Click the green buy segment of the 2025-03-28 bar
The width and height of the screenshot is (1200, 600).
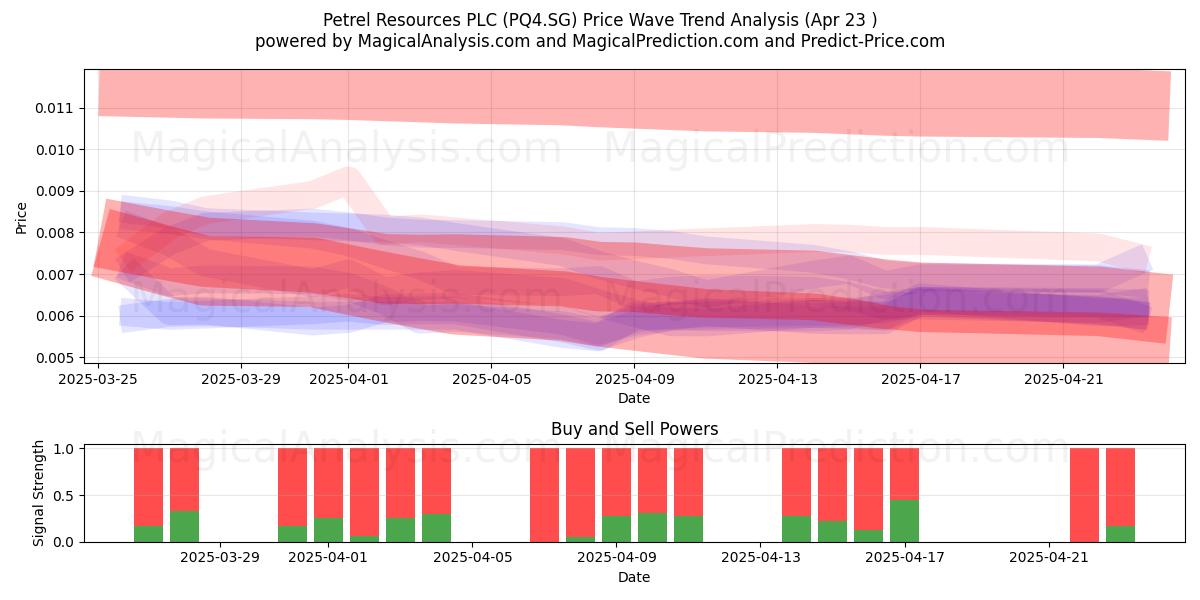pyautogui.click(x=184, y=527)
